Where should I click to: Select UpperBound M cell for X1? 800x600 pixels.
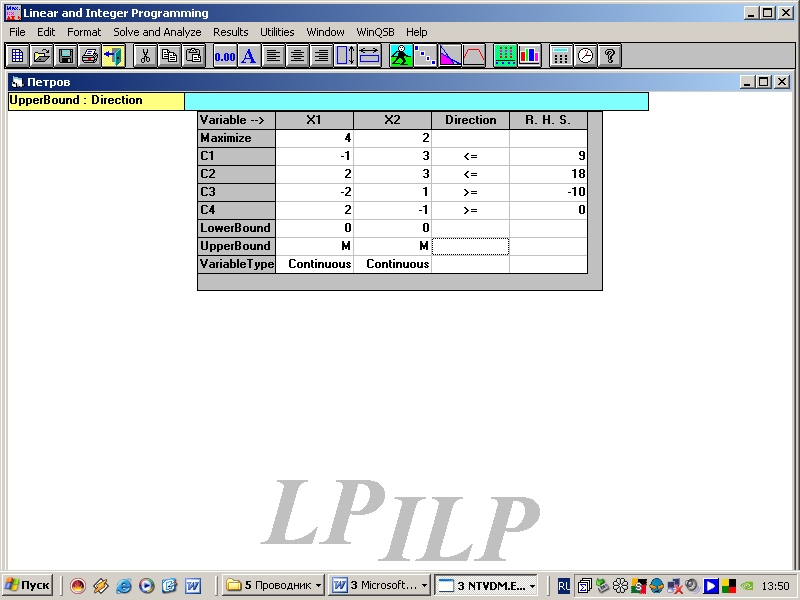point(314,246)
